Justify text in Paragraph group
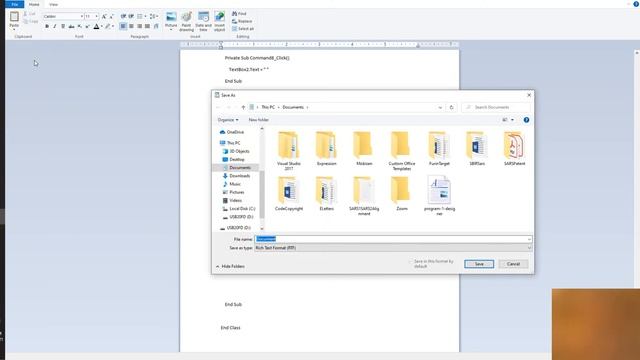Image resolution: width=640 pixels, height=360 pixels. click(x=147, y=26)
